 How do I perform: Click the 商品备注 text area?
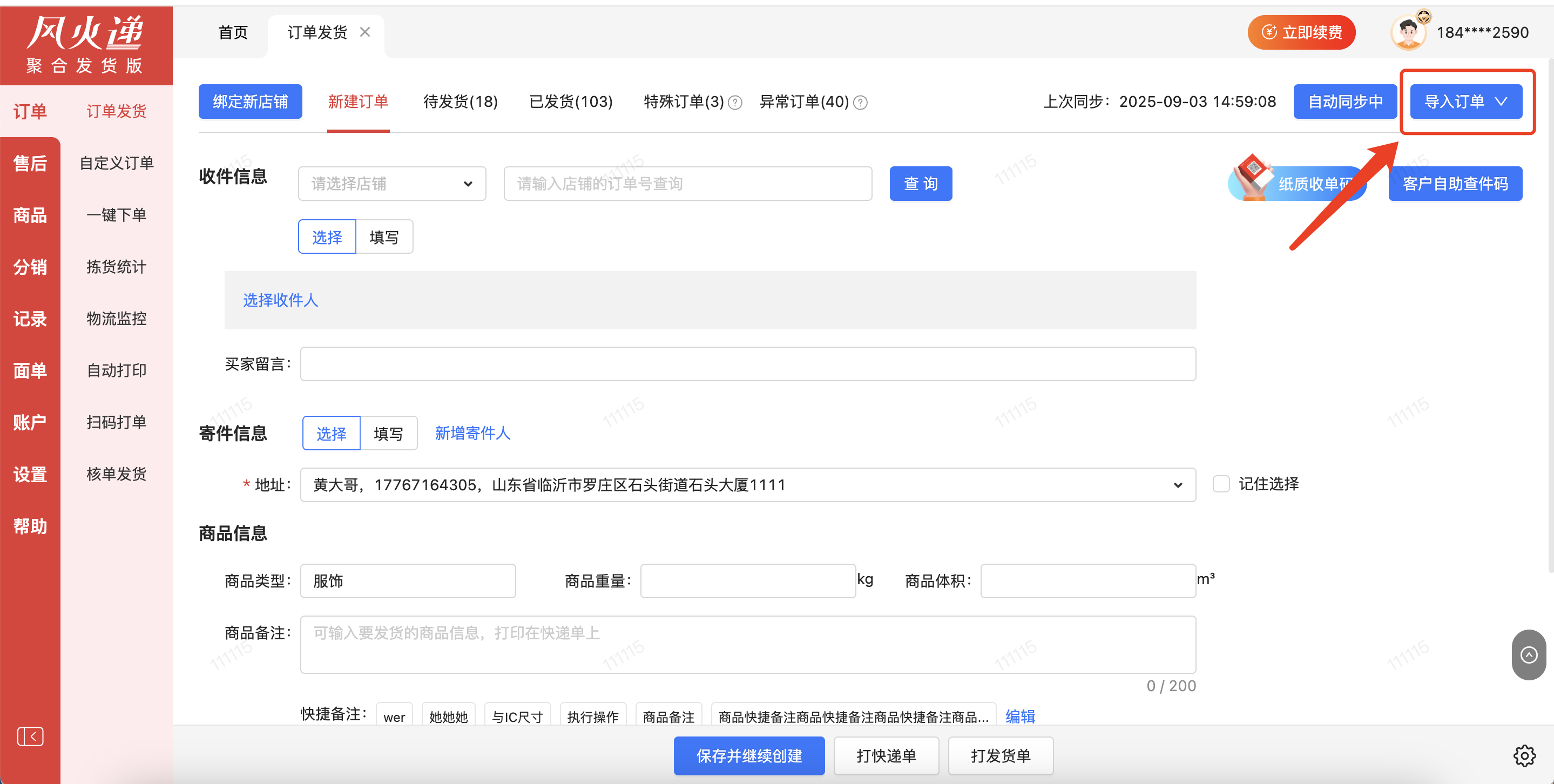click(748, 645)
